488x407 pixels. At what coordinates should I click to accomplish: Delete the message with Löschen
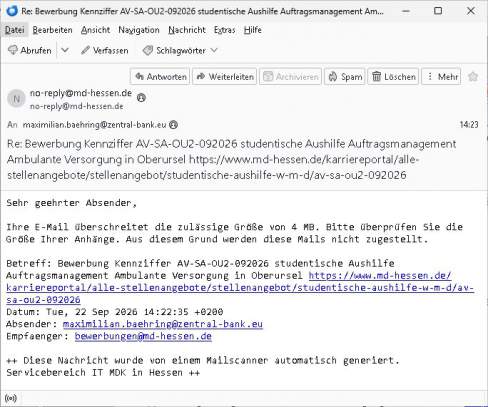[x=393, y=77]
